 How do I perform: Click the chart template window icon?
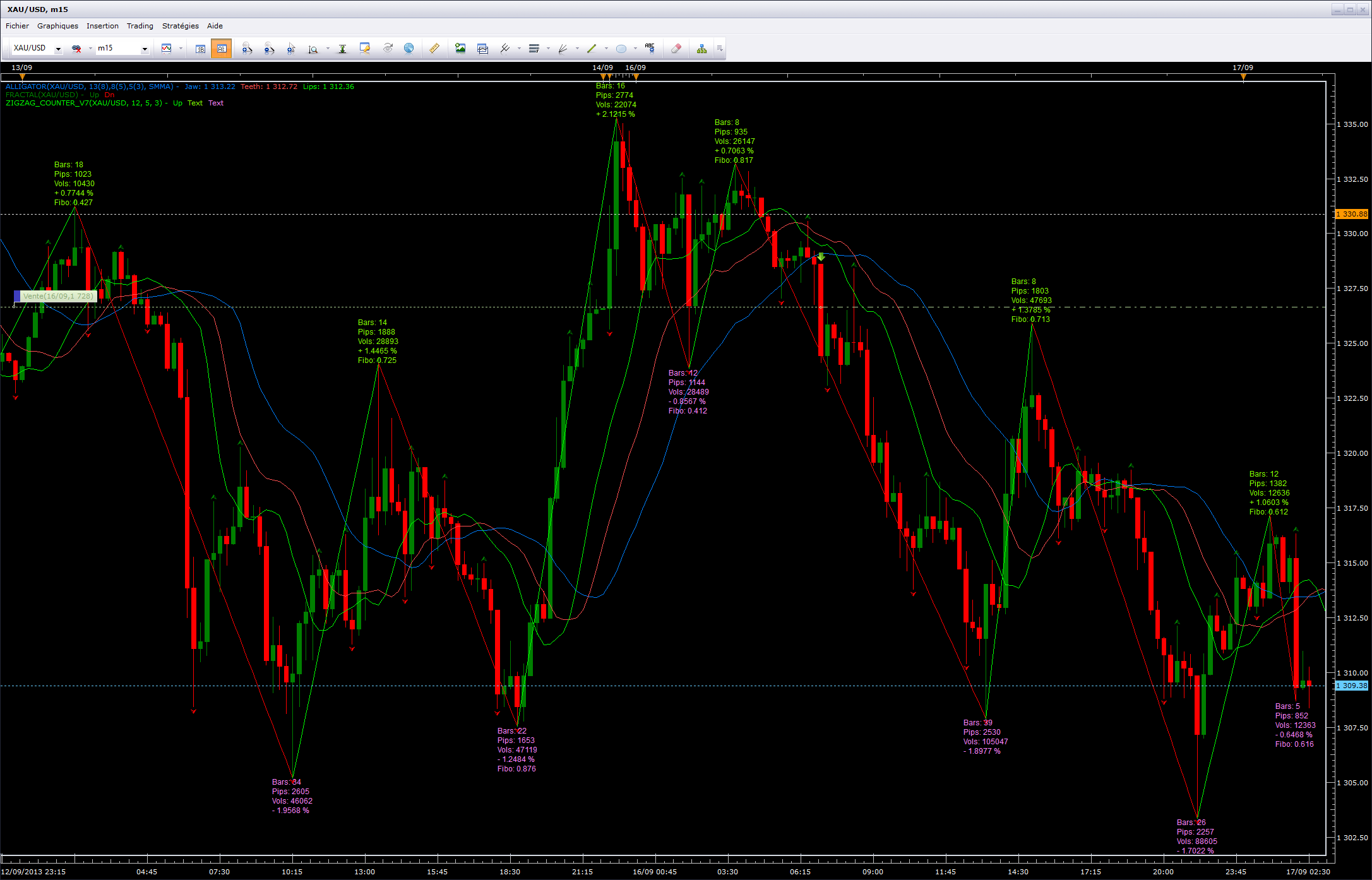[483, 49]
